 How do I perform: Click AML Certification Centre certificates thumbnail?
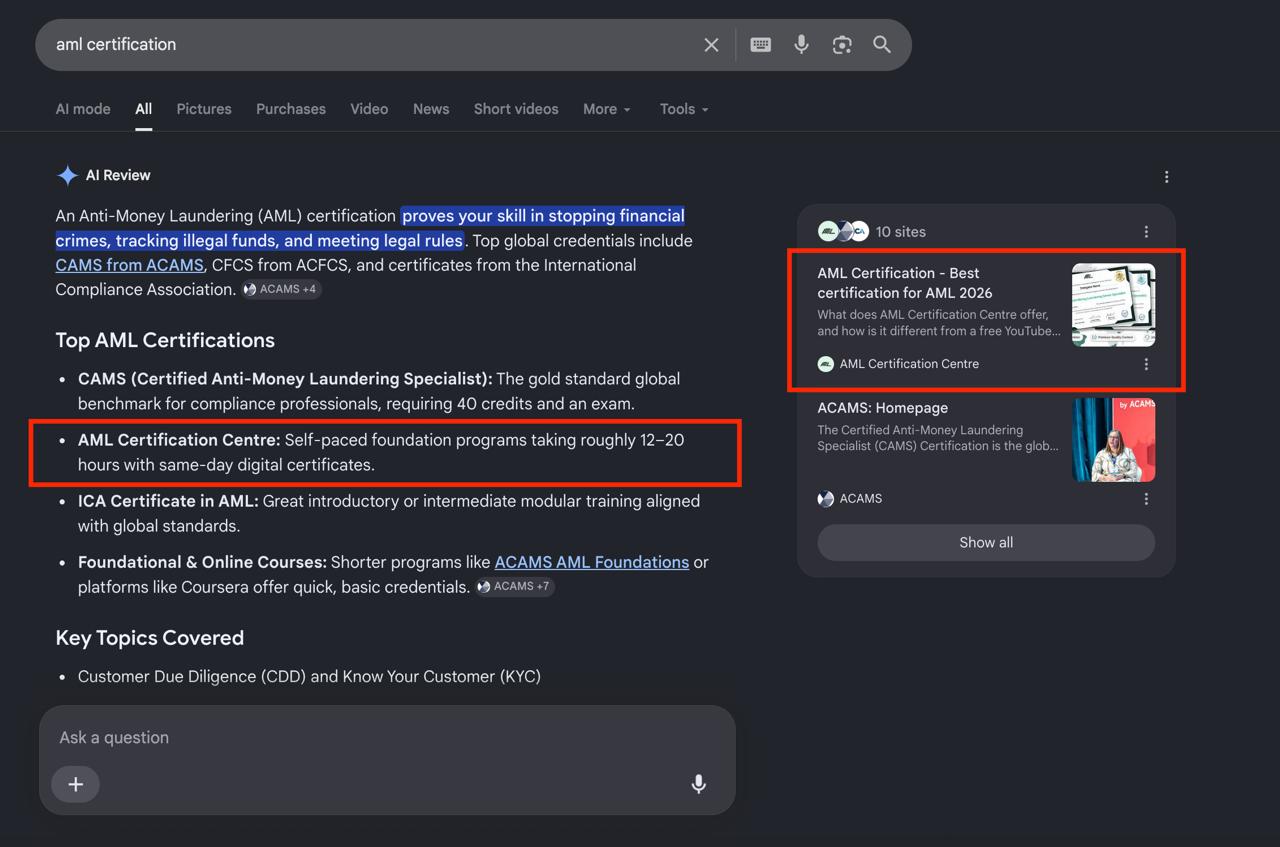(x=1113, y=305)
